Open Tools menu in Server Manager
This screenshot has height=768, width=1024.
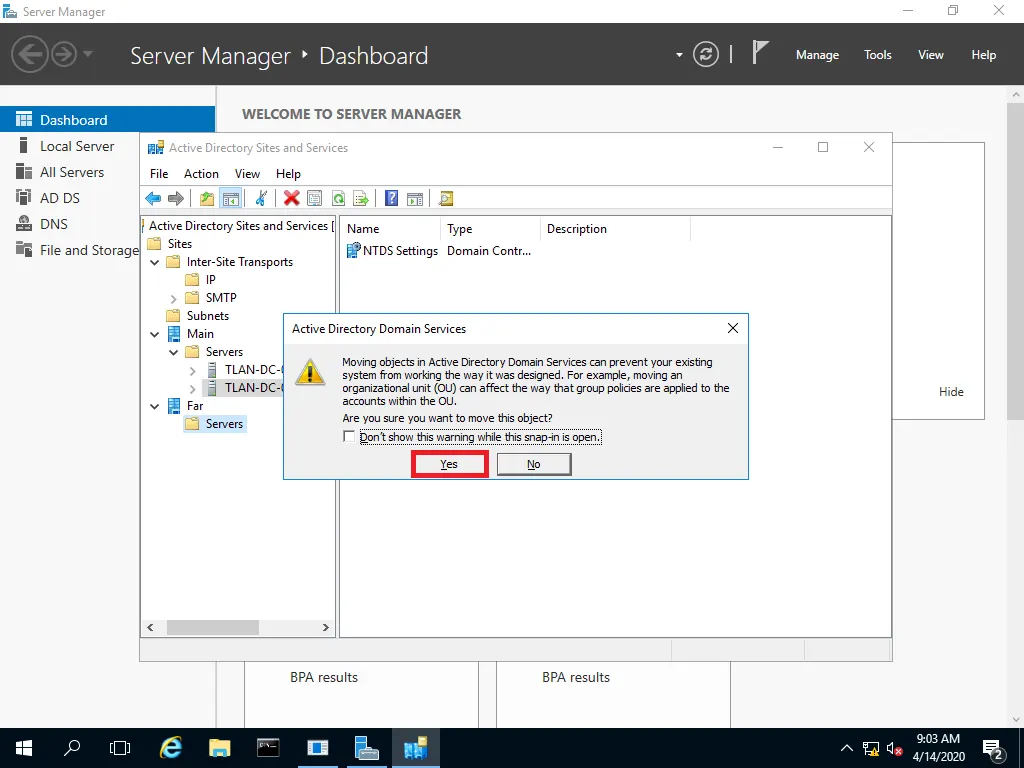[x=878, y=55]
